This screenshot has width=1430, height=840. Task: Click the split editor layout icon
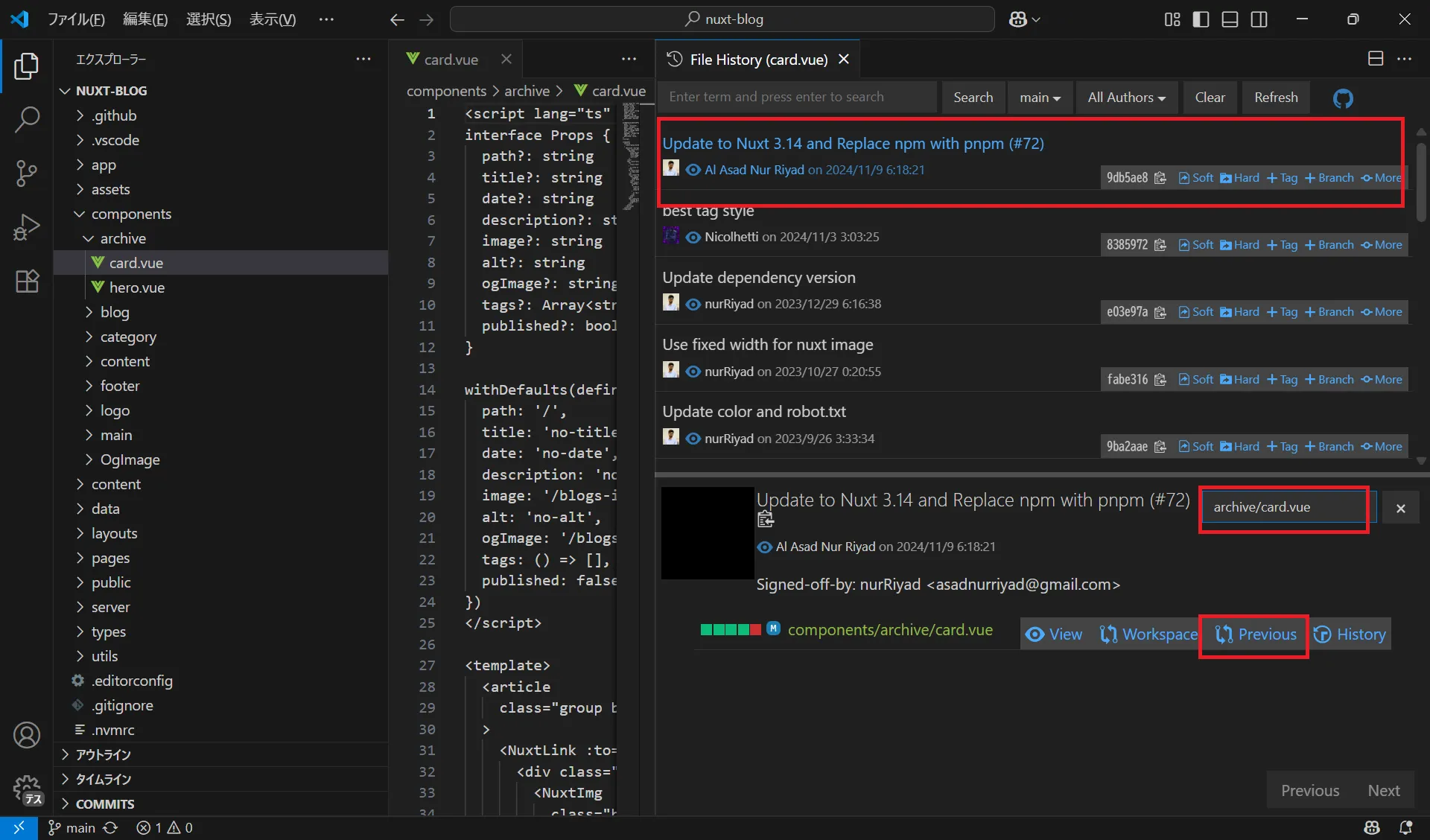tap(1376, 59)
